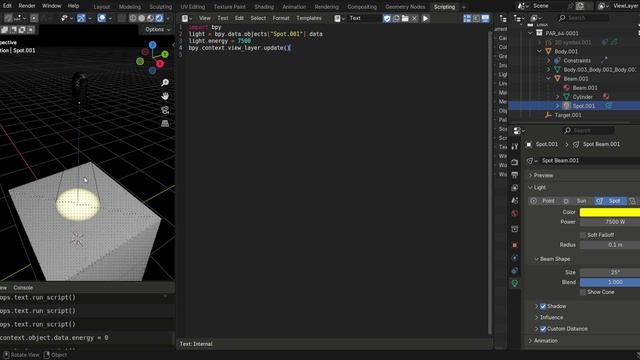
Task: Set light type to Spot
Action: pos(610,201)
